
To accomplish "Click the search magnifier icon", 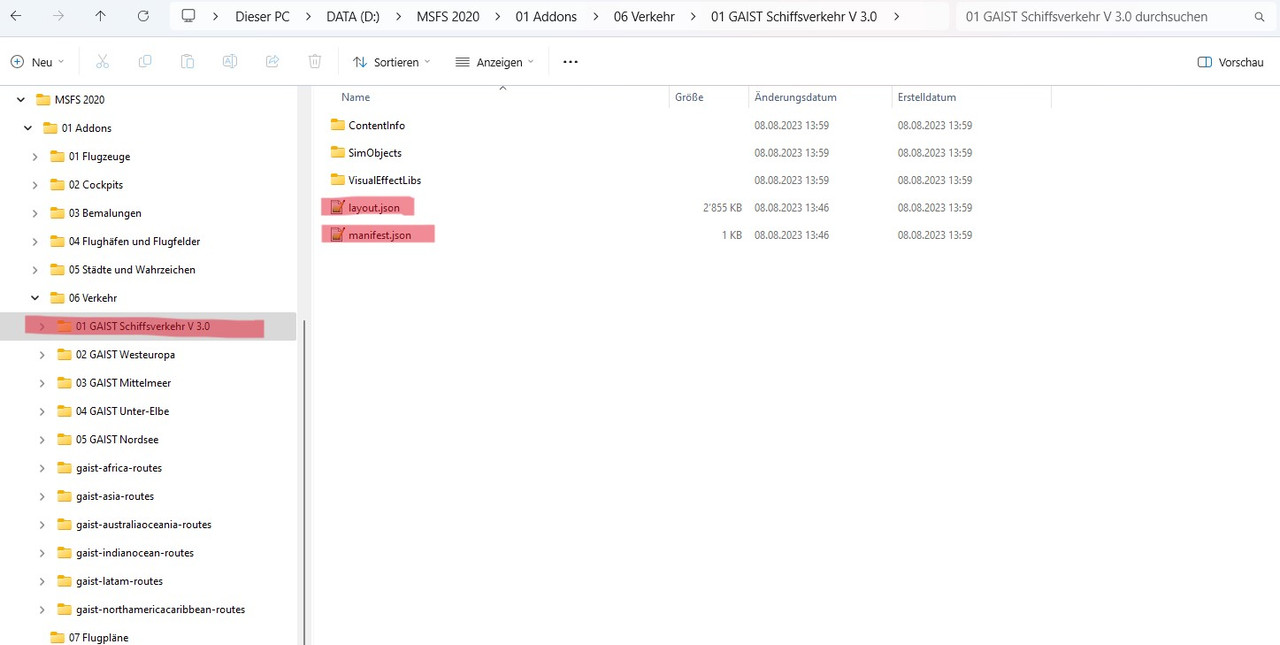I will [x=1259, y=17].
